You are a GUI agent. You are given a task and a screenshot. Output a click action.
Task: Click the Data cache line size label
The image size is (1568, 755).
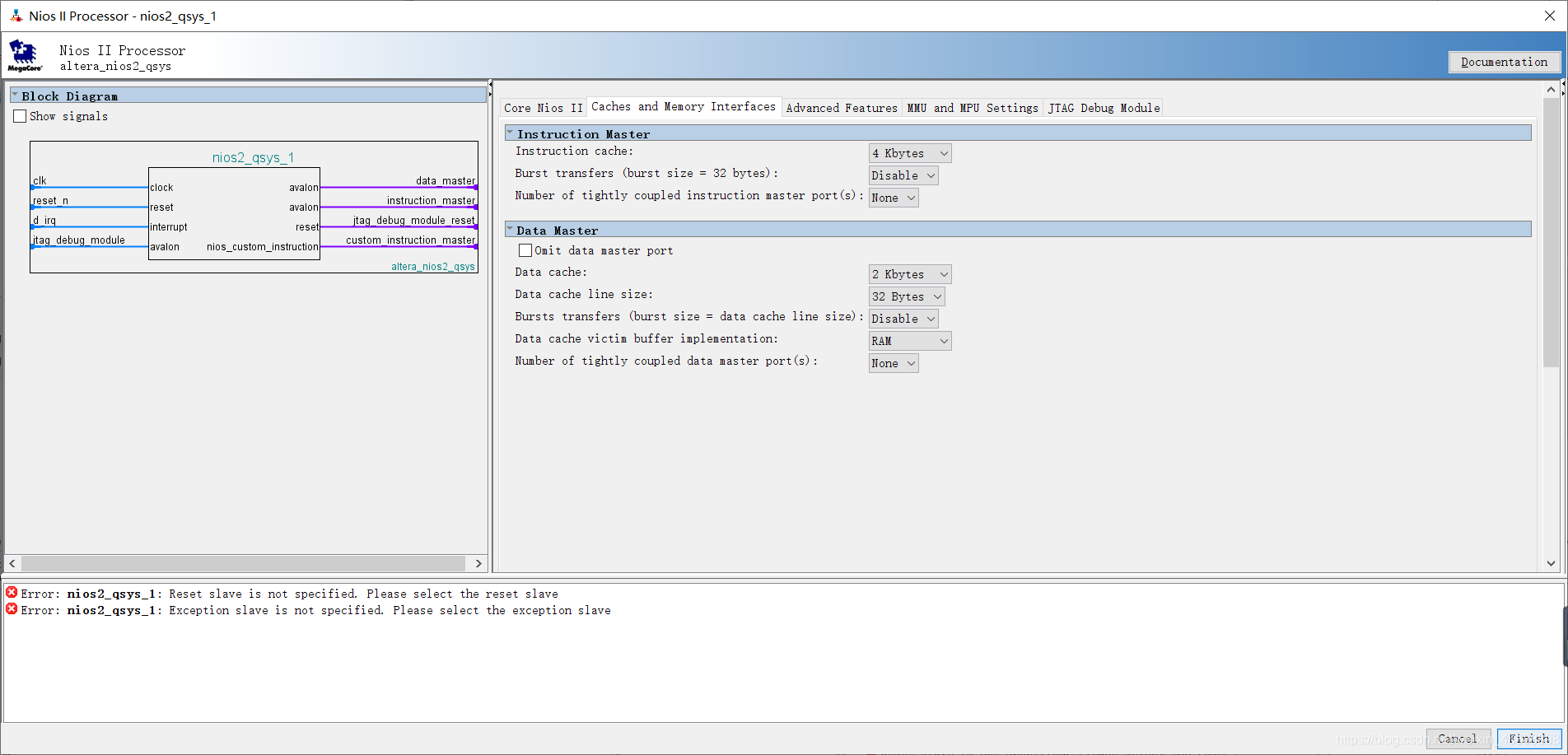[584, 294]
